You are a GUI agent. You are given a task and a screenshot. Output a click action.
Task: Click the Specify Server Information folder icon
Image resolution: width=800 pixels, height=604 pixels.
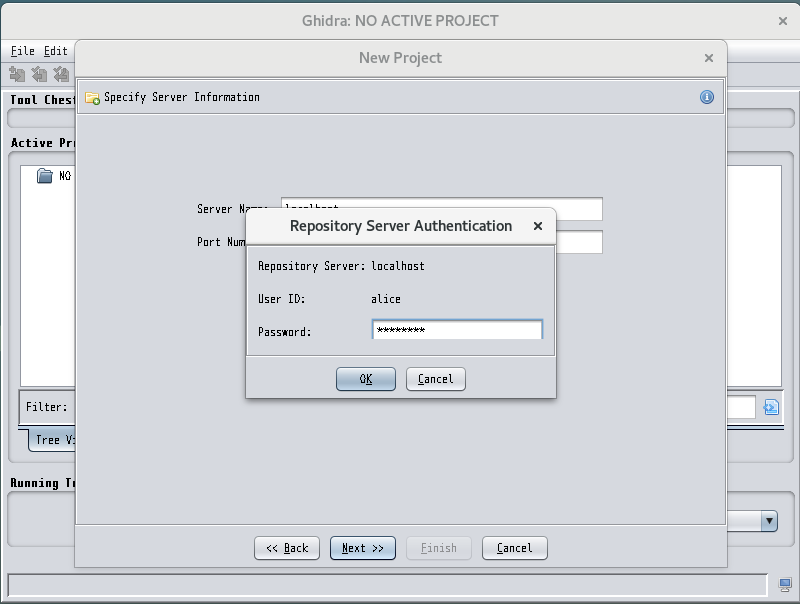(92, 97)
